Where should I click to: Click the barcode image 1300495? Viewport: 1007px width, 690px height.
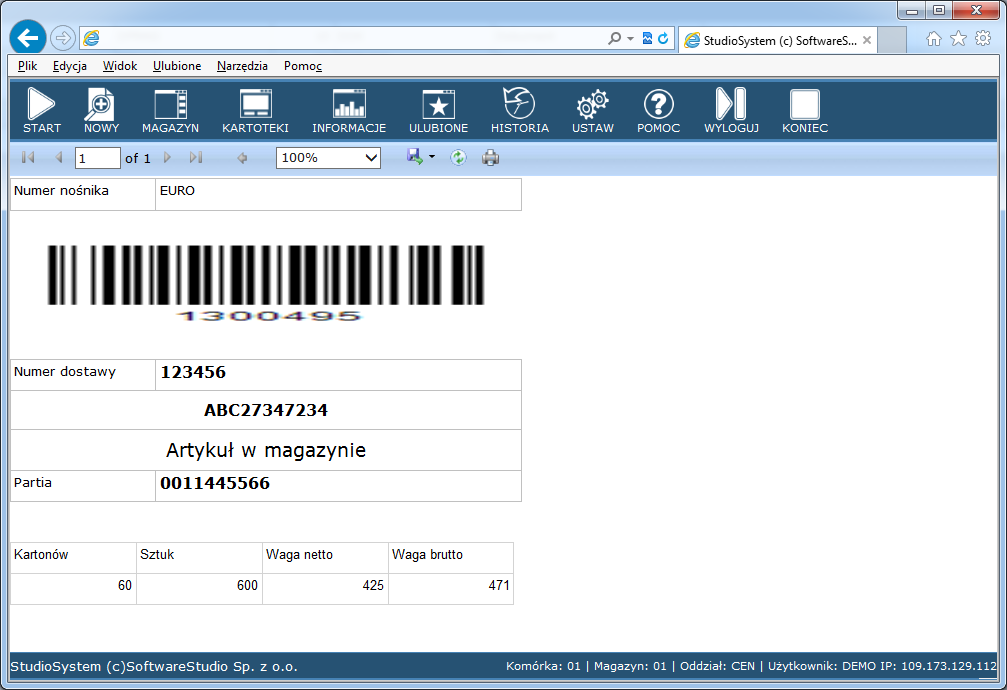pos(266,283)
